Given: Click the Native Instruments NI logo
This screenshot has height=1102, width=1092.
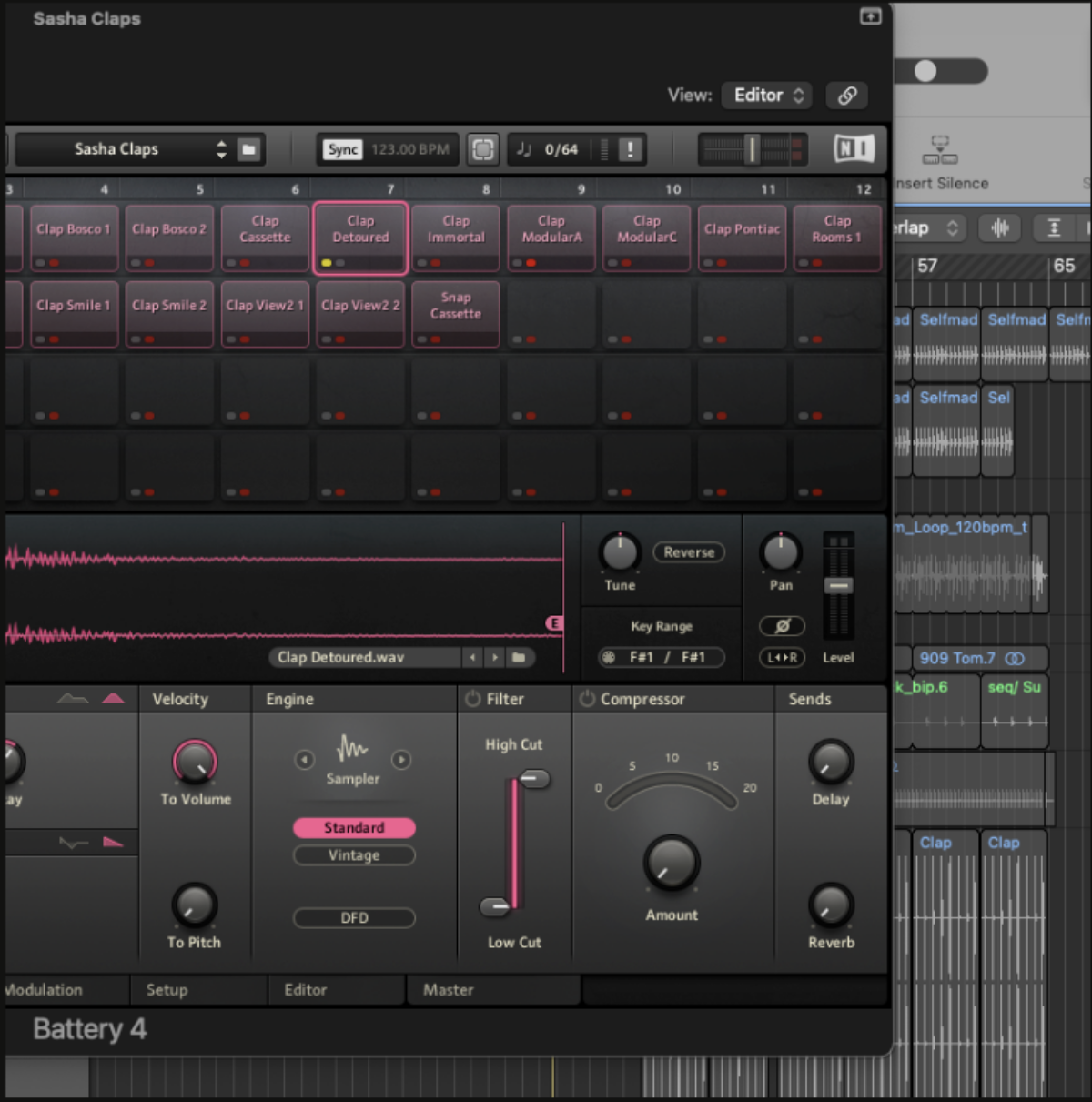Looking at the screenshot, I should (x=854, y=149).
